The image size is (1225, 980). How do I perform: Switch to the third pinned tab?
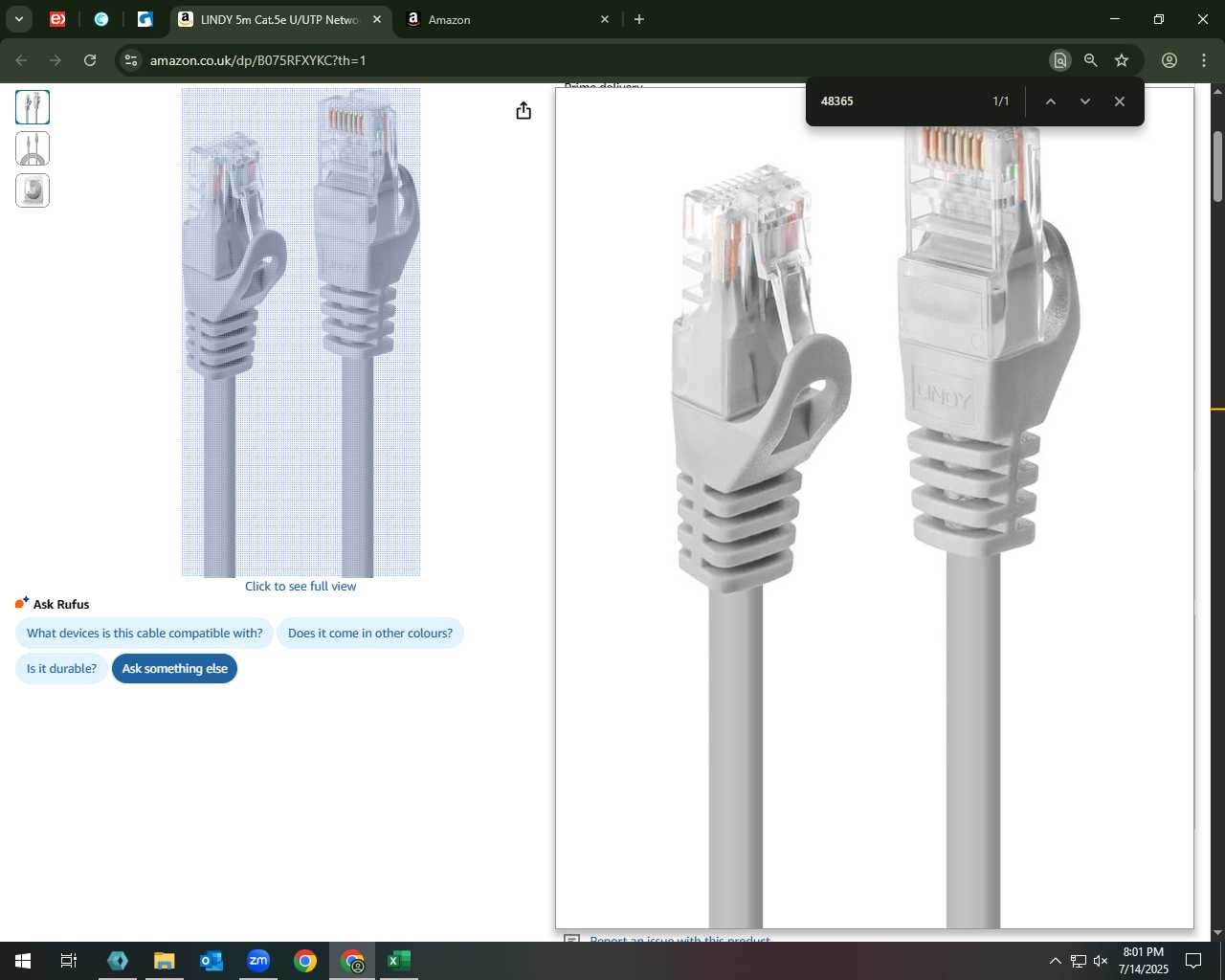(145, 19)
